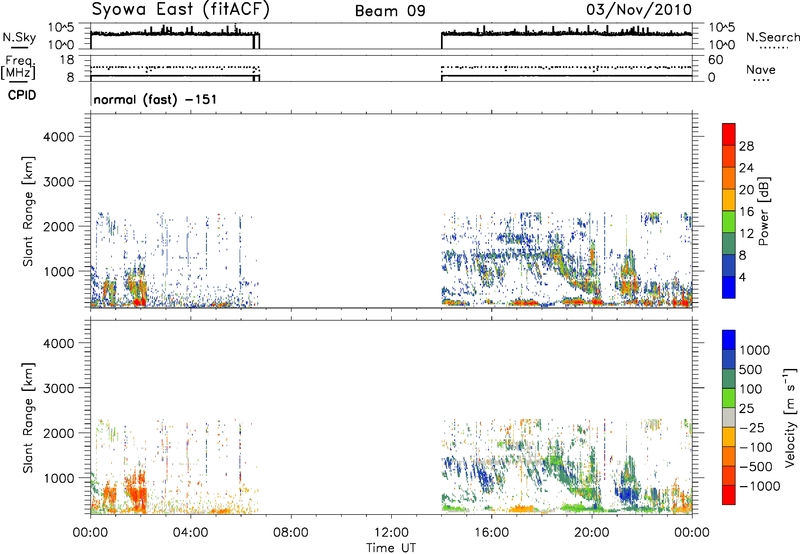Pick the orange 20–24 dB power swatch
Screen dimensions: 800x554
[x=729, y=178]
